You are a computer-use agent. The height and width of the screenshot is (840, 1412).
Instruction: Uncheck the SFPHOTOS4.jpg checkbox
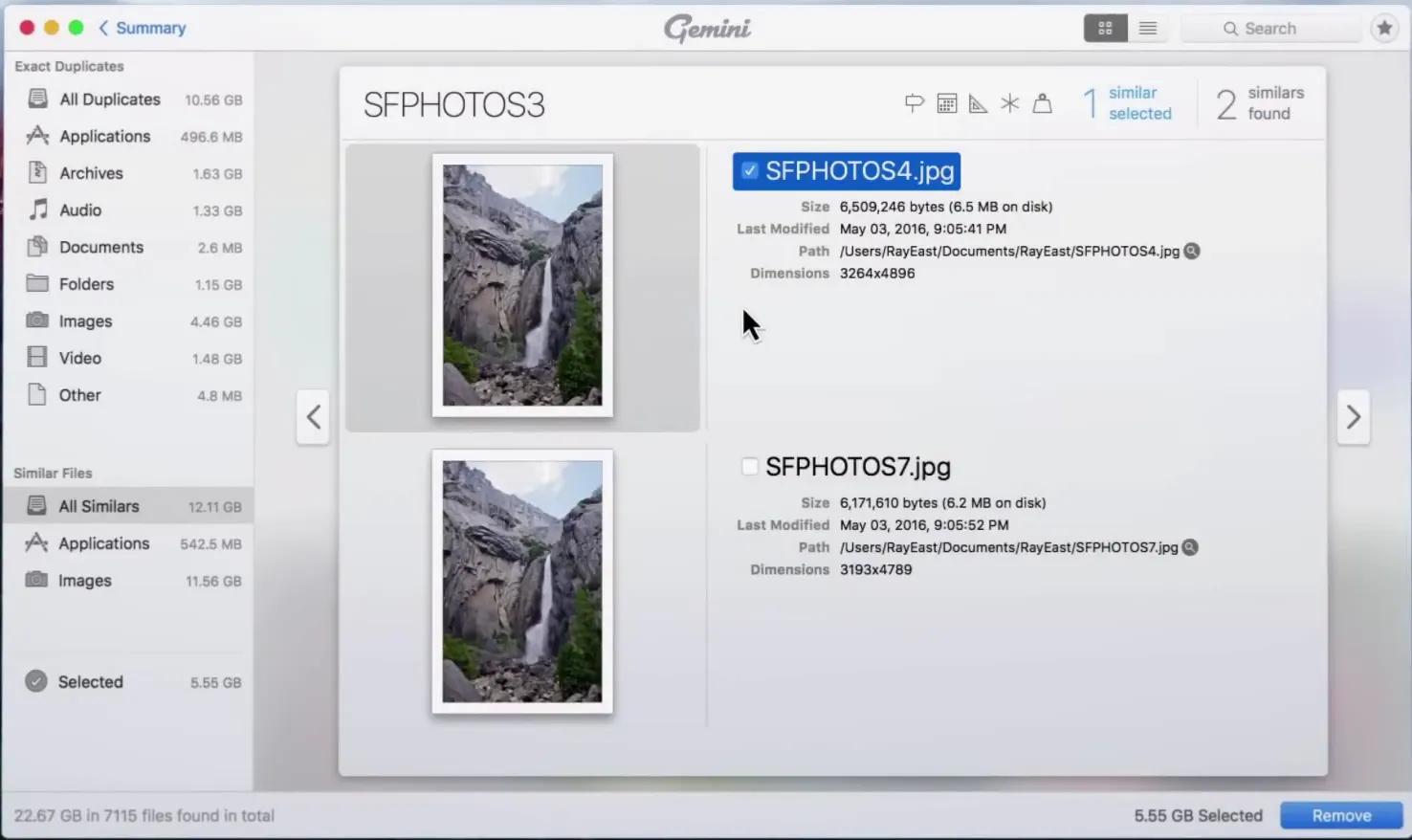pyautogui.click(x=750, y=171)
